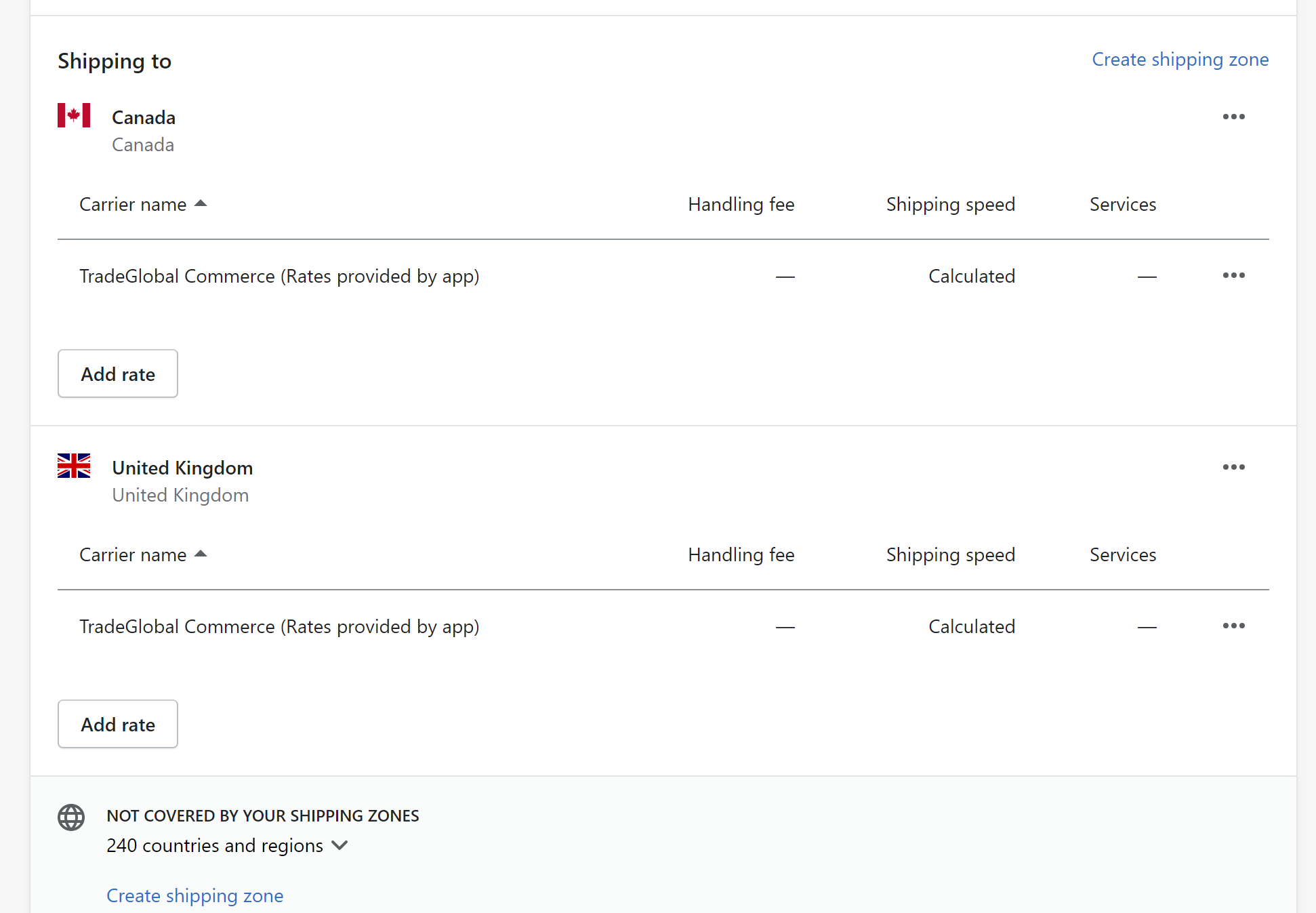Click Services header in Canada table
The image size is (1316, 913).
click(1123, 204)
